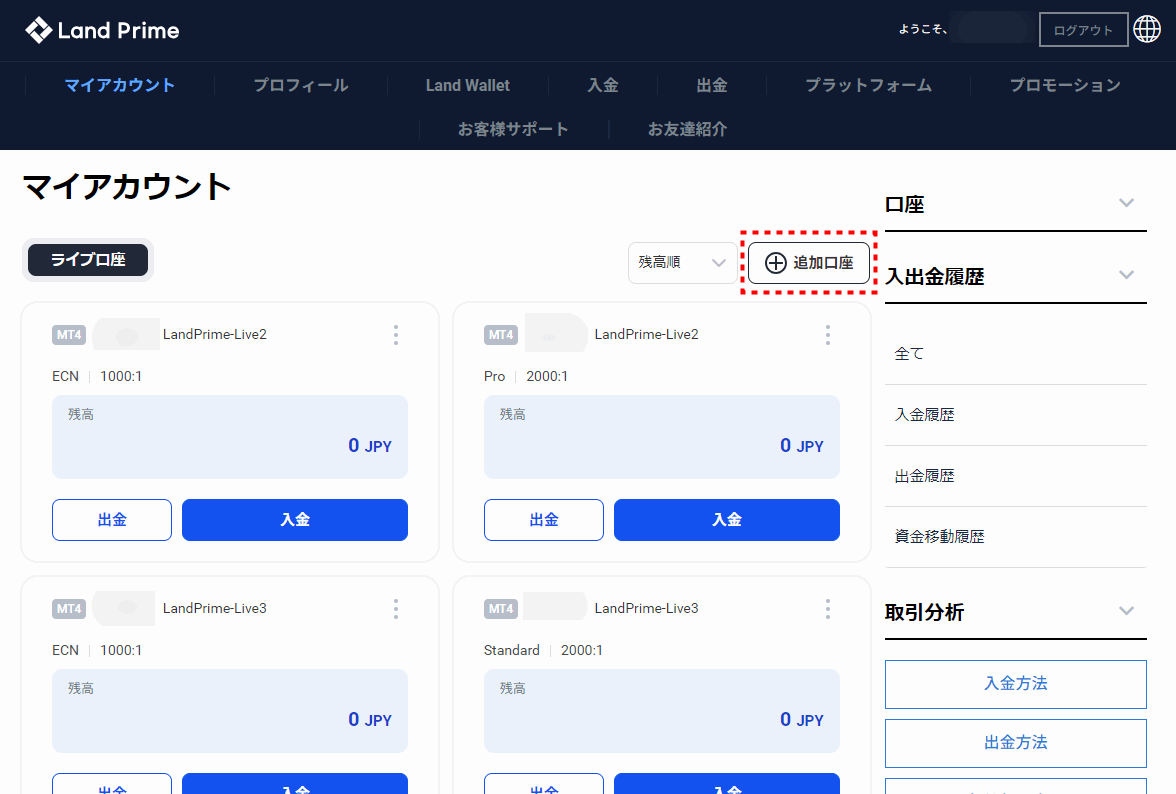
Task: Click the 追加口座 add account button
Action: coord(808,262)
